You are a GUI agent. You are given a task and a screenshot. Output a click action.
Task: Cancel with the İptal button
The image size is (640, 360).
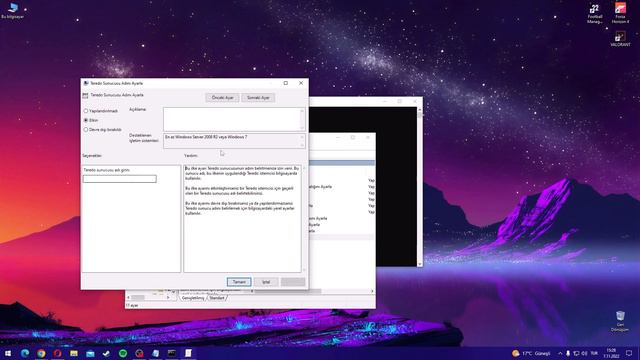[x=266, y=282]
